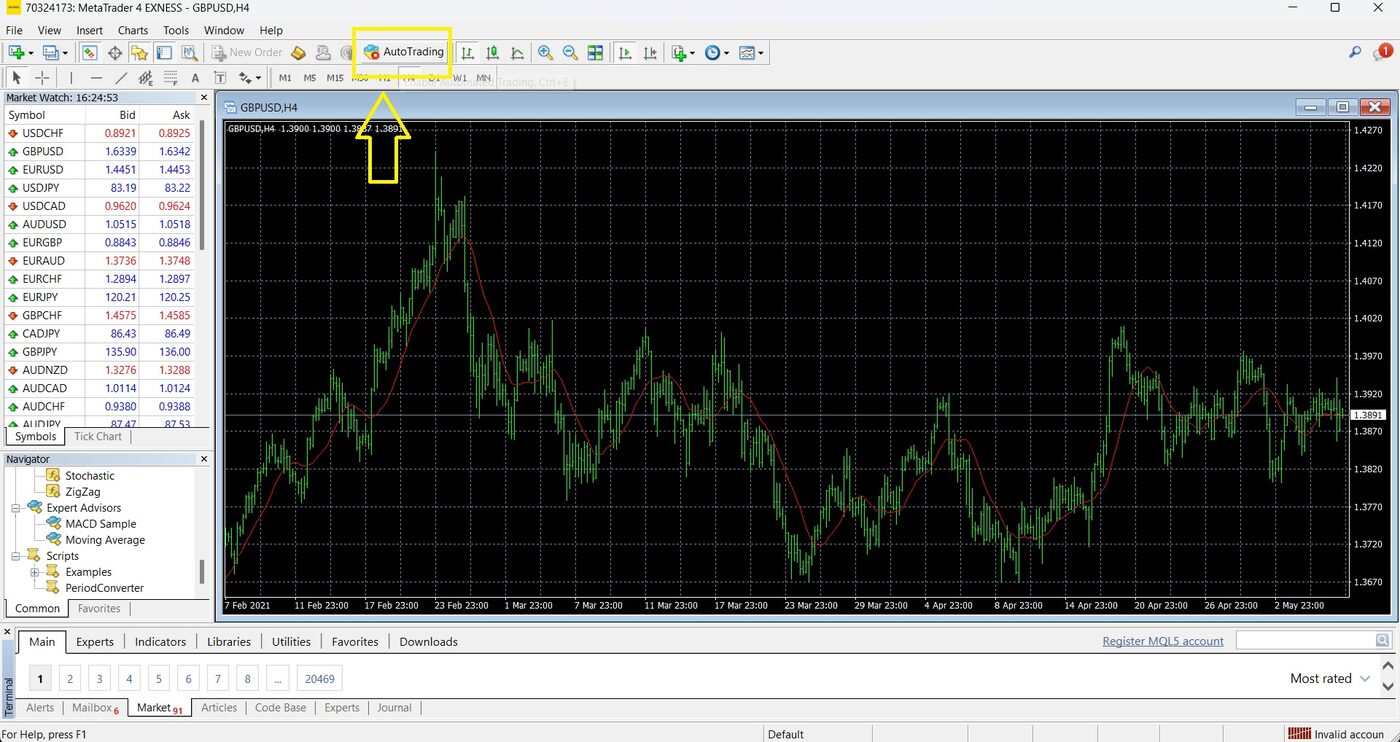The image size is (1400, 742).
Task: Switch to M5 timeframe
Action: pos(310,77)
